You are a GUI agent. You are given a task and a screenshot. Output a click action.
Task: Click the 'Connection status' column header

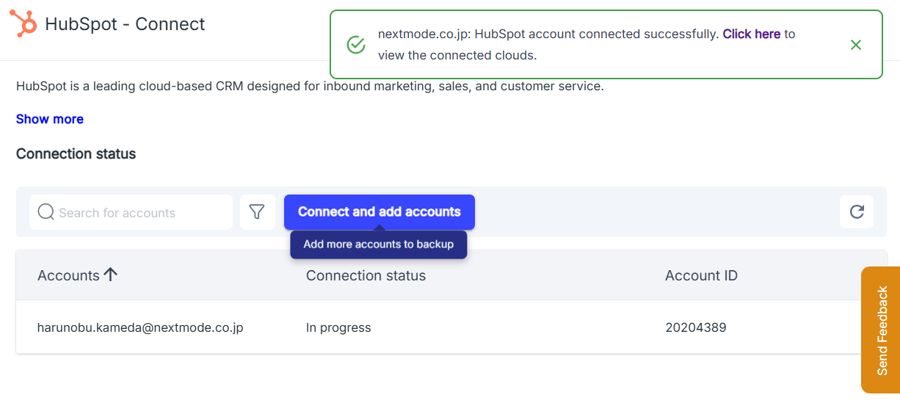366,276
